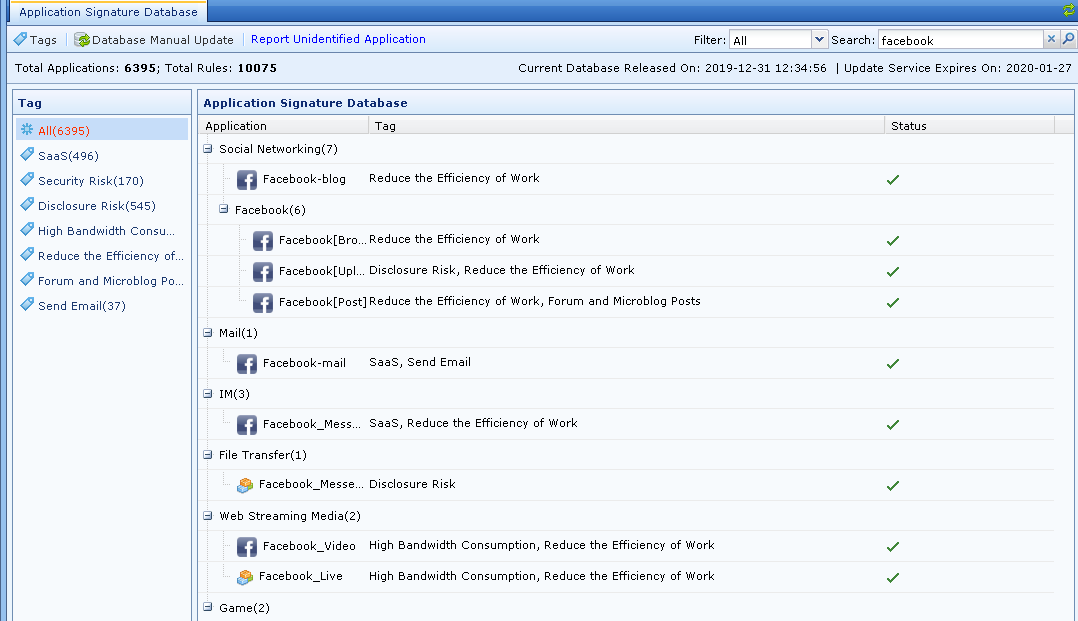Click the Facebook[Post] app icon

[263, 303]
